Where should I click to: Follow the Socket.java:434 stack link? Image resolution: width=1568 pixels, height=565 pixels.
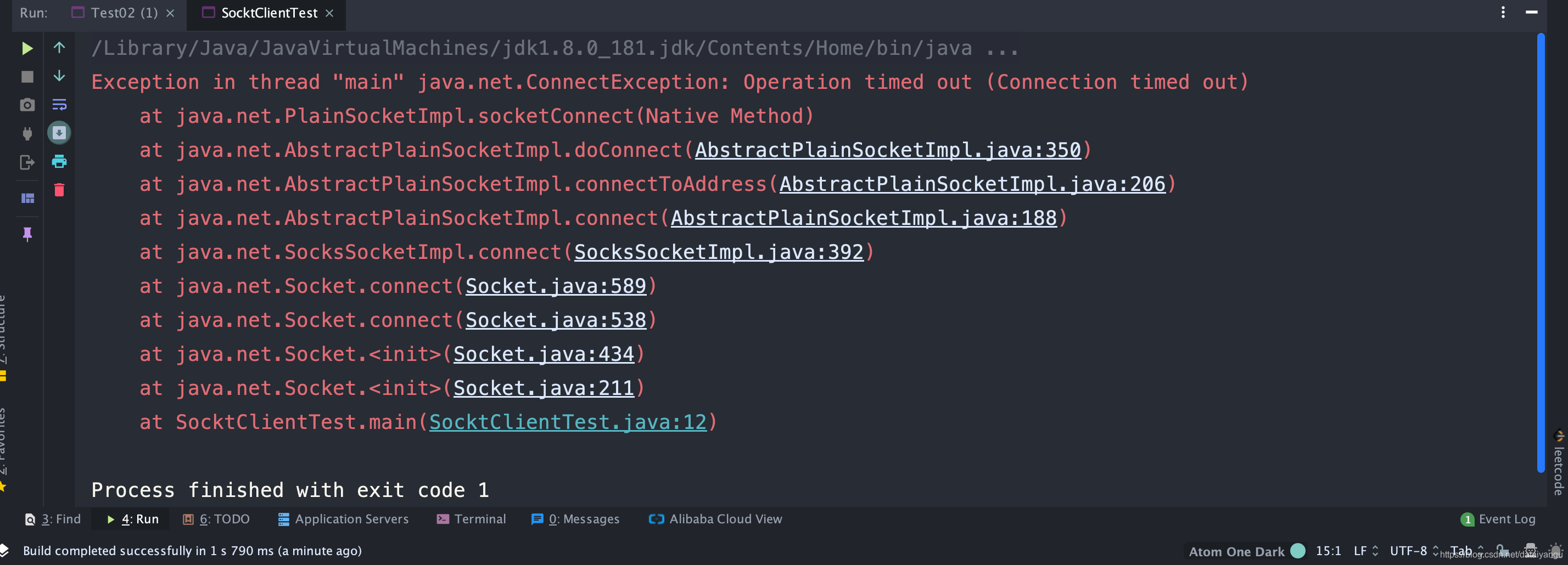tap(544, 354)
